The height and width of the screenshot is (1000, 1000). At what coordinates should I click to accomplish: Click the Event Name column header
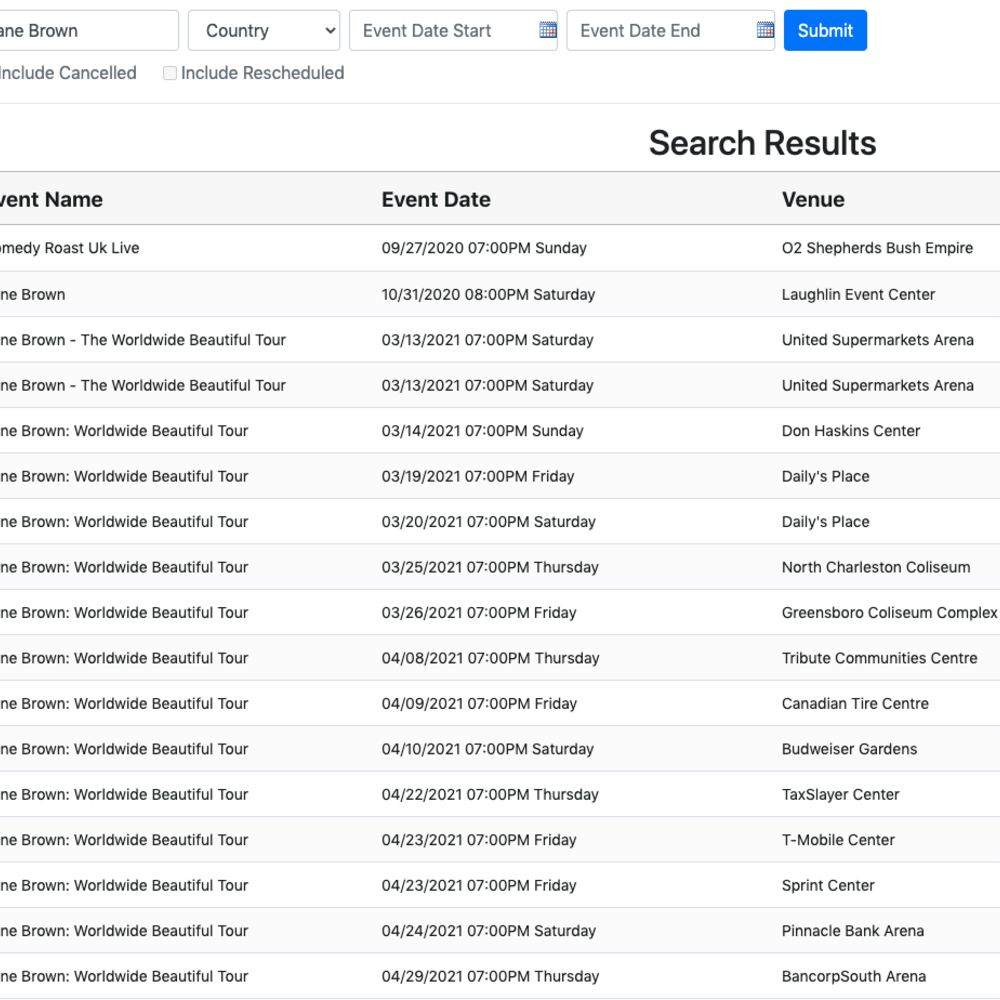[50, 199]
